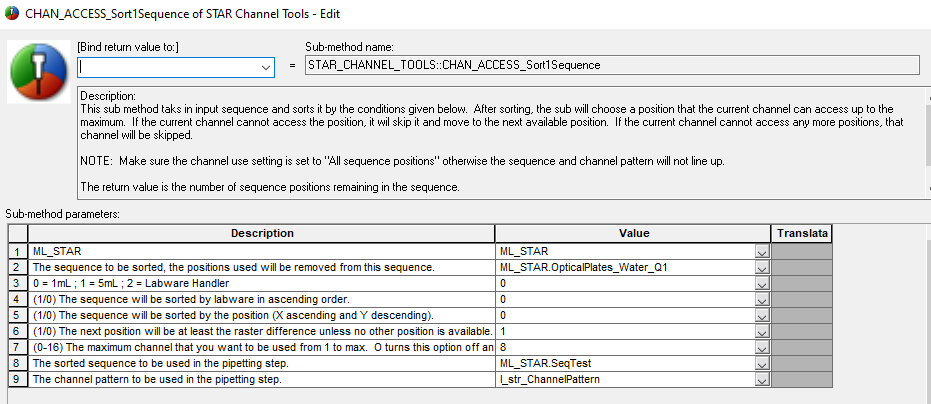Expand the ML_STAR value dropdown in row 1
Screen dimensions: 931x404
[x=761, y=252]
